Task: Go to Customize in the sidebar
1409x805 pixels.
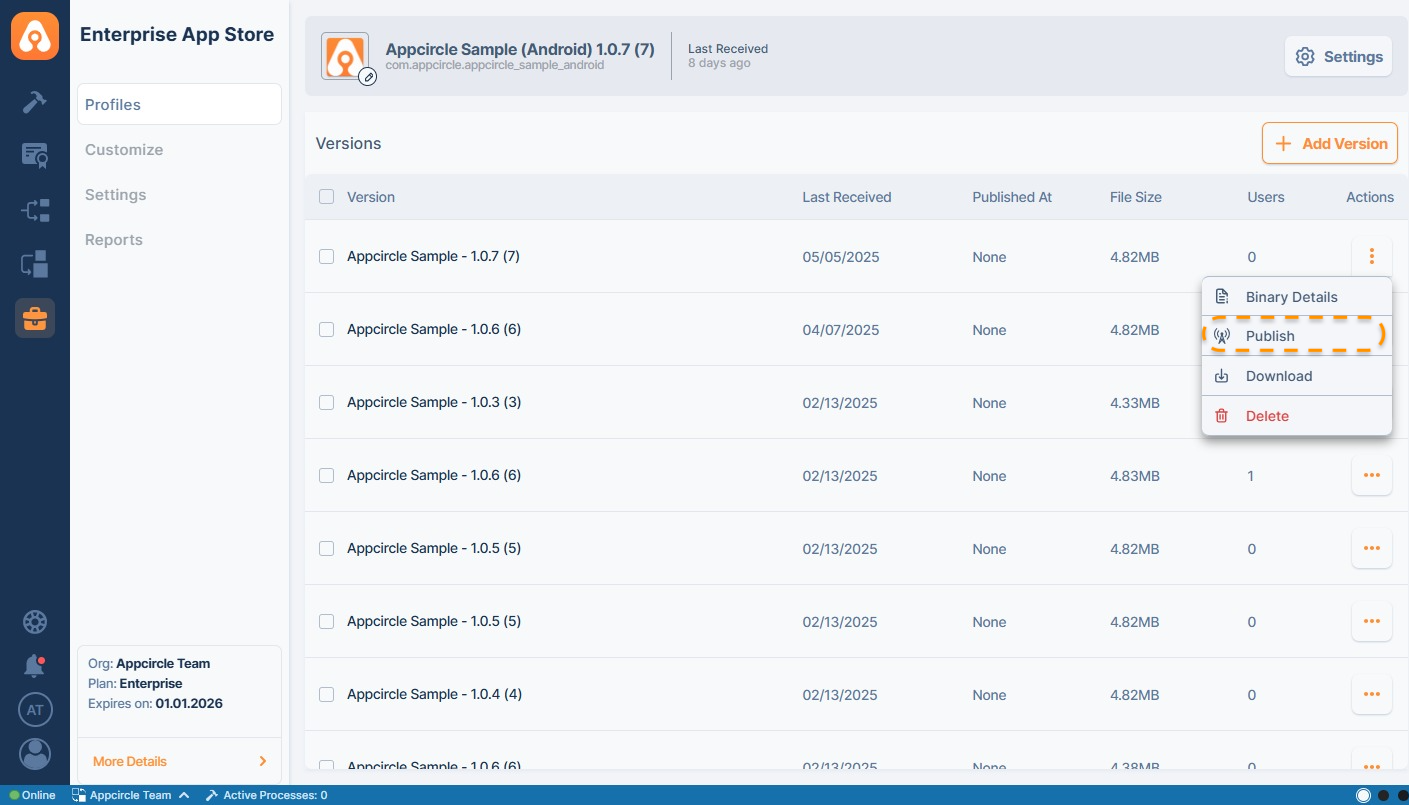Action: (x=124, y=150)
